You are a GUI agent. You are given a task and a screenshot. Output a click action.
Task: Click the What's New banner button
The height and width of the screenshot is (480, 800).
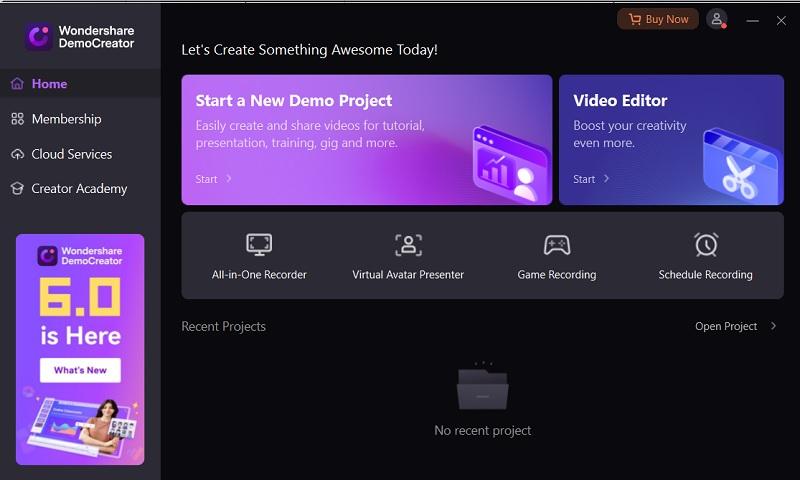click(80, 370)
